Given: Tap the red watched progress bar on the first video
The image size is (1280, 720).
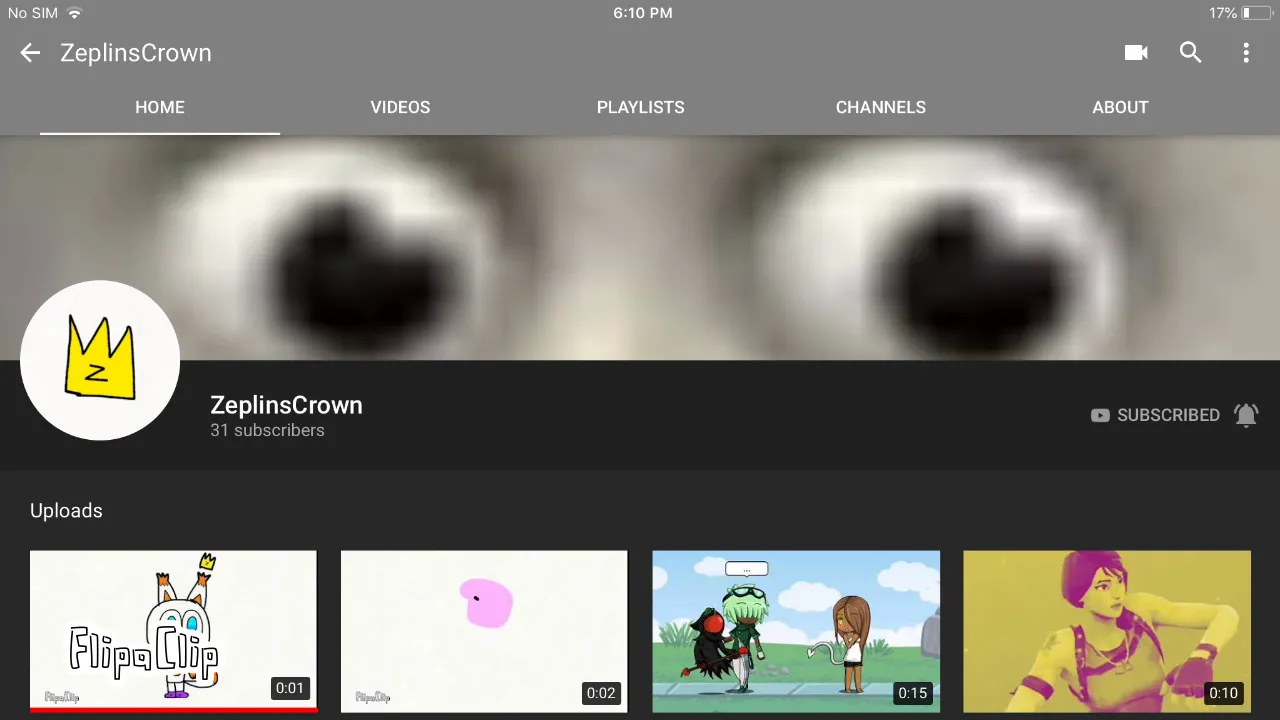Looking at the screenshot, I should [x=173, y=710].
